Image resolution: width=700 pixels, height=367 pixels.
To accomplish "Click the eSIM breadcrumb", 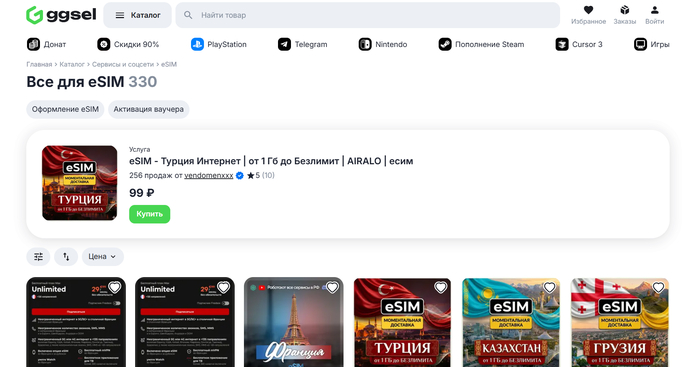I will [169, 64].
